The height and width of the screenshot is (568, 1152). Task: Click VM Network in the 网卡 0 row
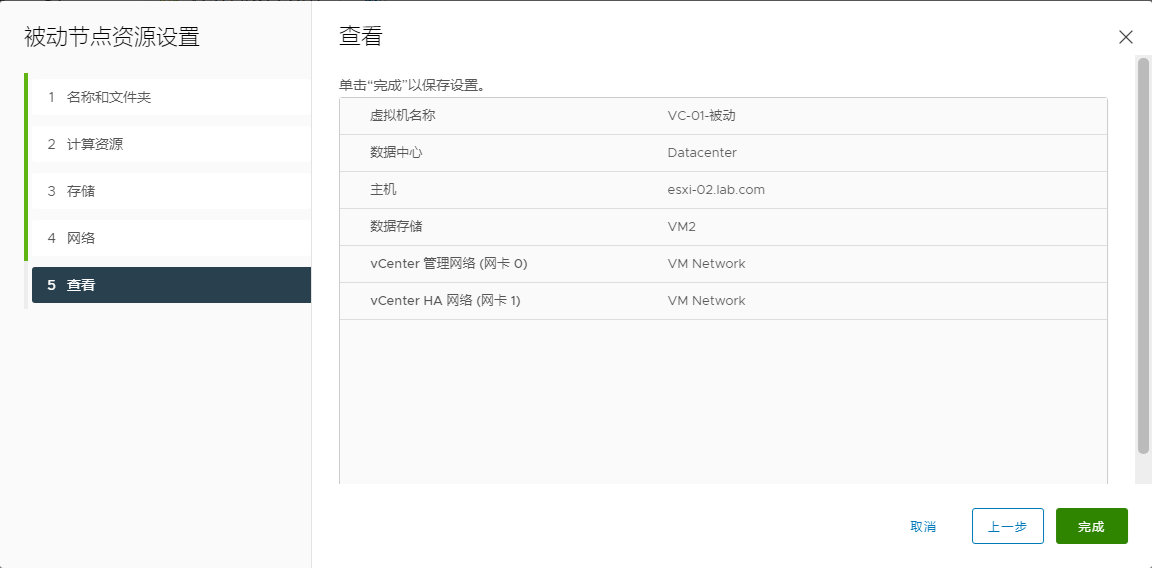[x=706, y=264]
